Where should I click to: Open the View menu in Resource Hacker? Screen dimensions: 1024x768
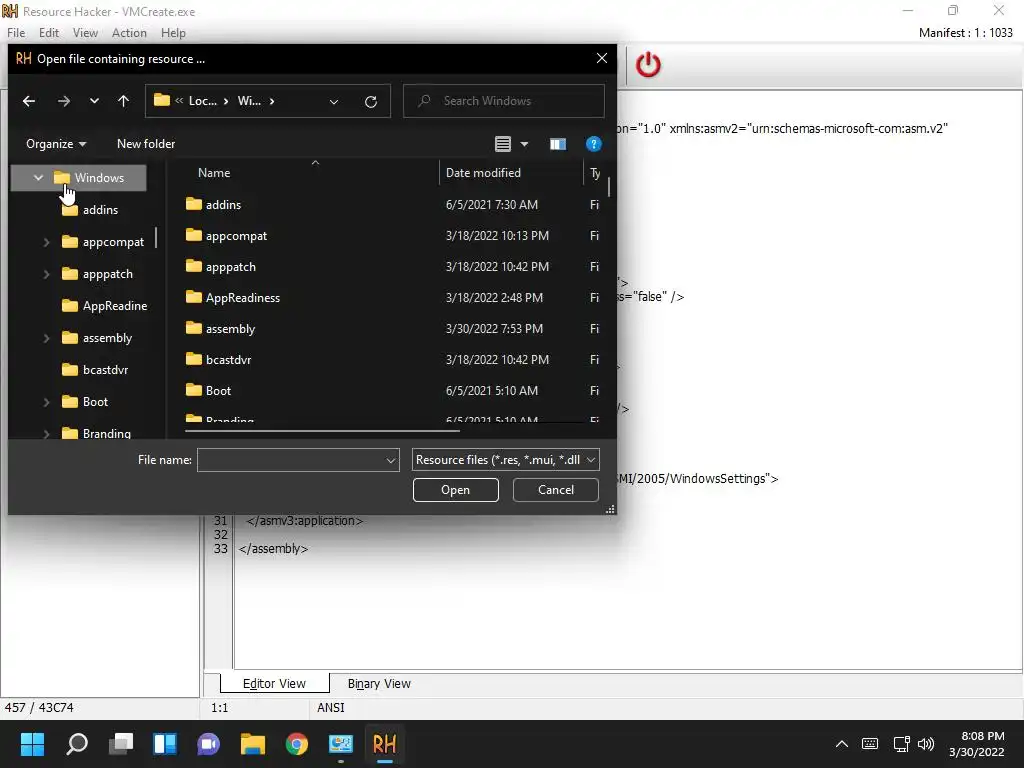(85, 33)
